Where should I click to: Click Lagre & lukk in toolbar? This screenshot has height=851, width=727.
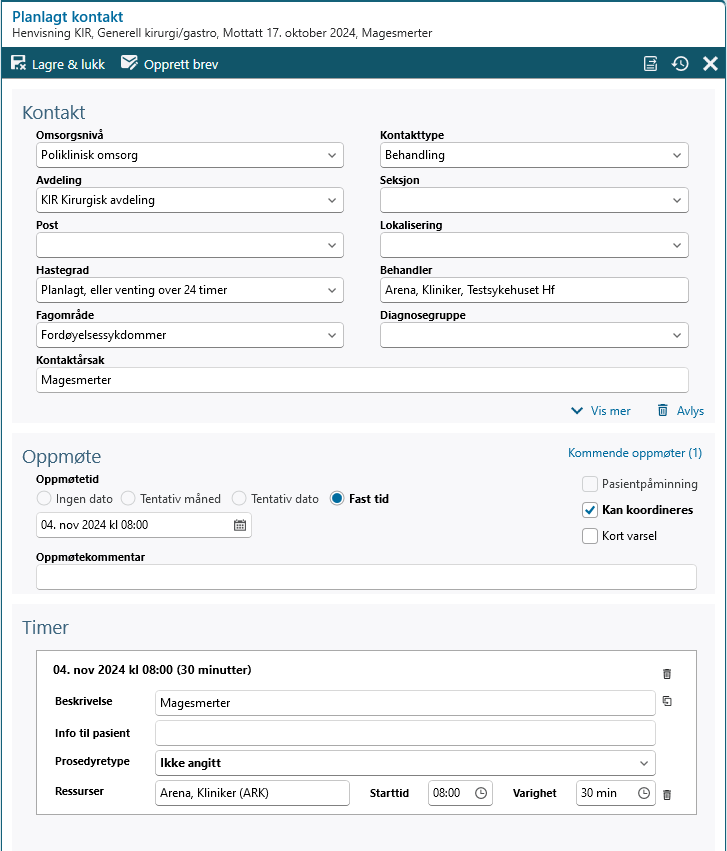tap(58, 64)
